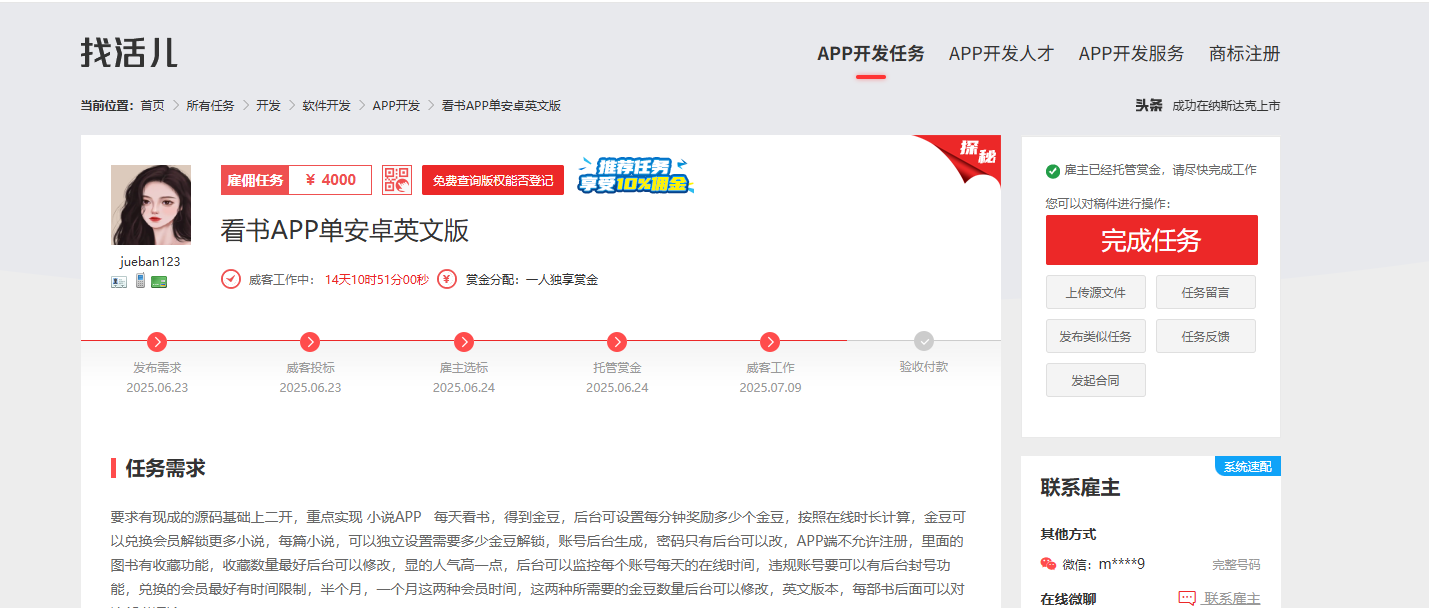Click the 完成任务 button
The height and width of the screenshot is (608, 1429).
click(x=1151, y=240)
